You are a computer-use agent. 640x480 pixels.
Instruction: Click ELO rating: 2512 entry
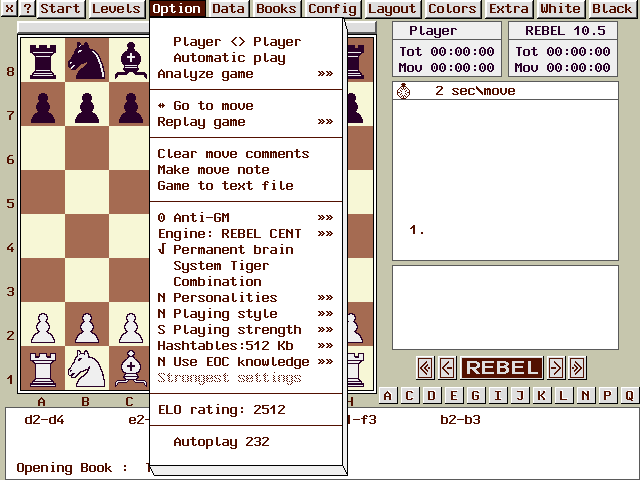pyautogui.click(x=246, y=409)
